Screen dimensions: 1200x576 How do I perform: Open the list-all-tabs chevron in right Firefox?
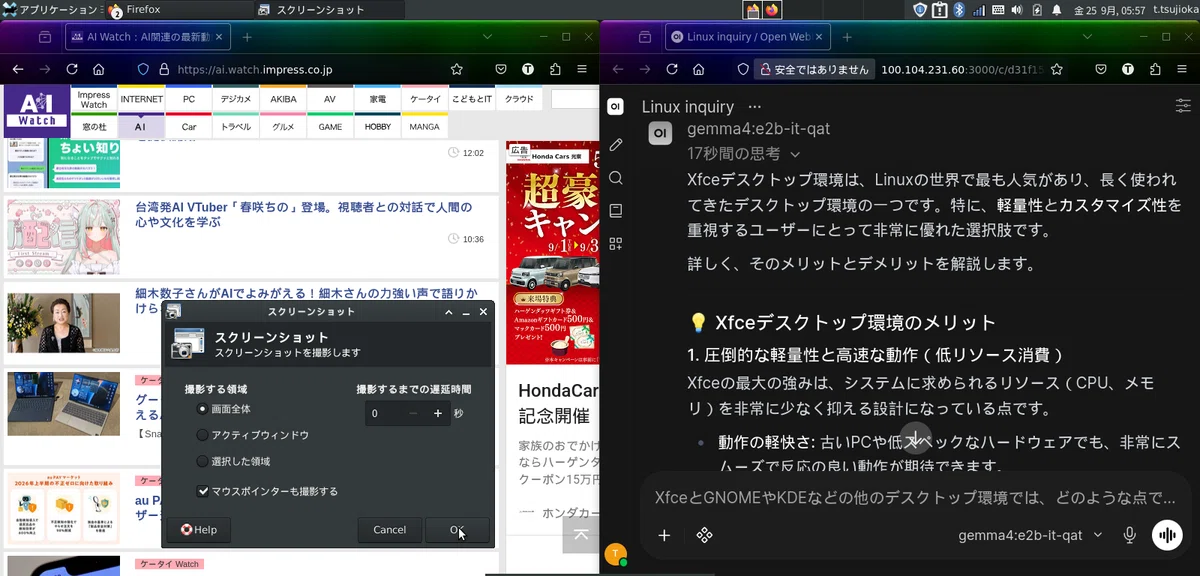(x=1088, y=37)
